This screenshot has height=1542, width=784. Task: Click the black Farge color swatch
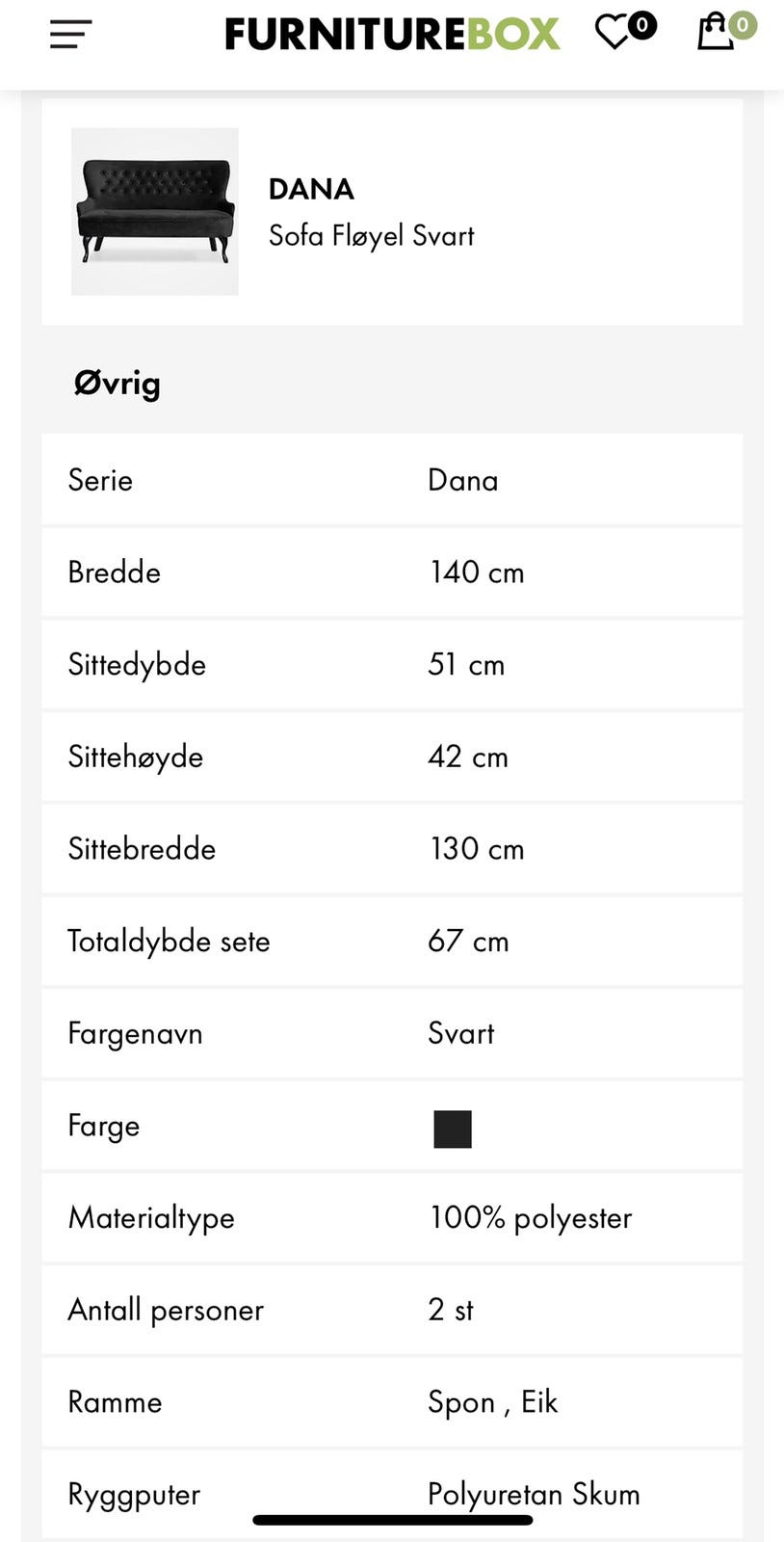(452, 1129)
